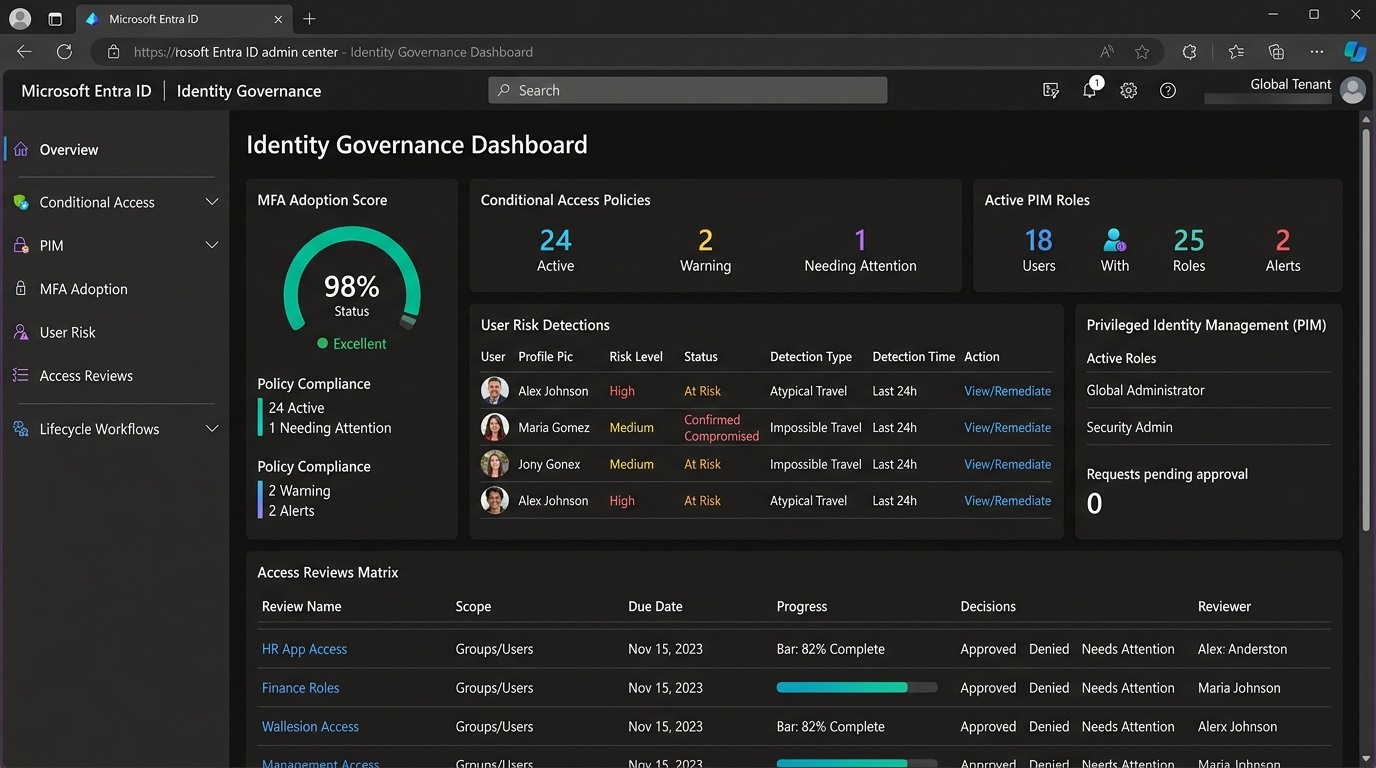Click the Access Reviews list icon in sidebar

(x=21, y=375)
